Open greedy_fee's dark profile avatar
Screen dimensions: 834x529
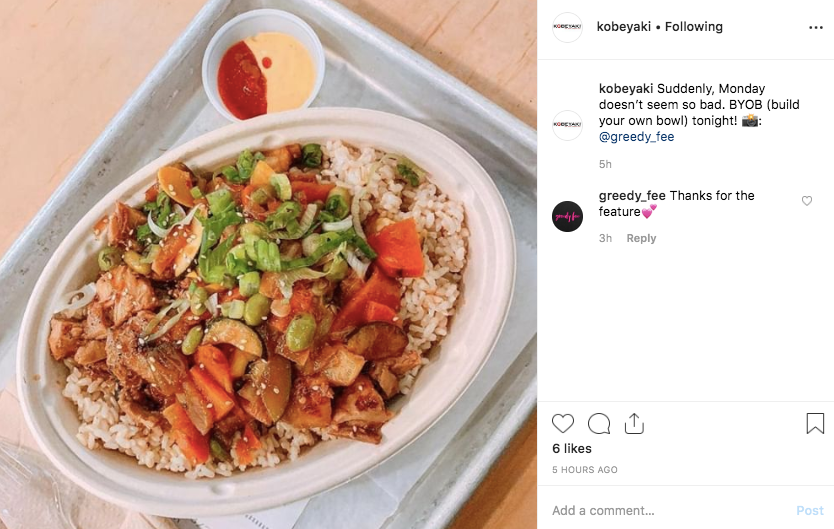pyautogui.click(x=568, y=216)
